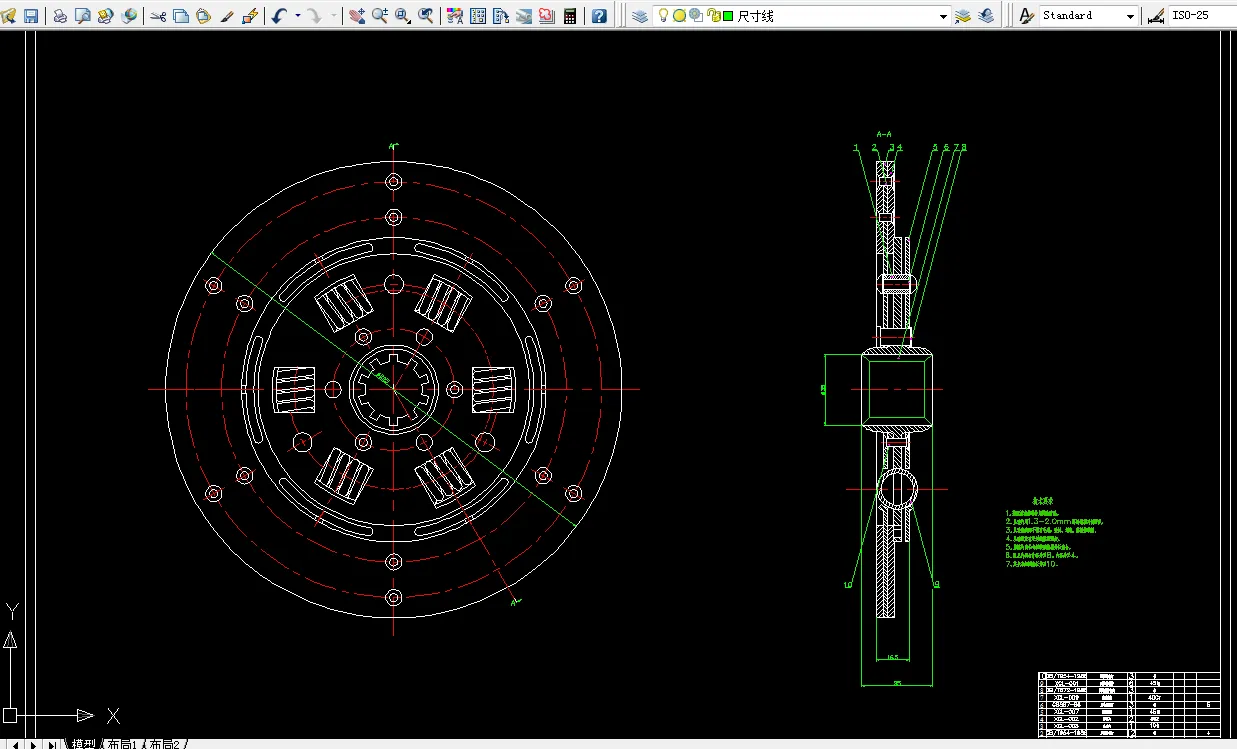Open the Sheet Set Manager
Viewport: 1237px width, 749px height.
tap(524, 16)
